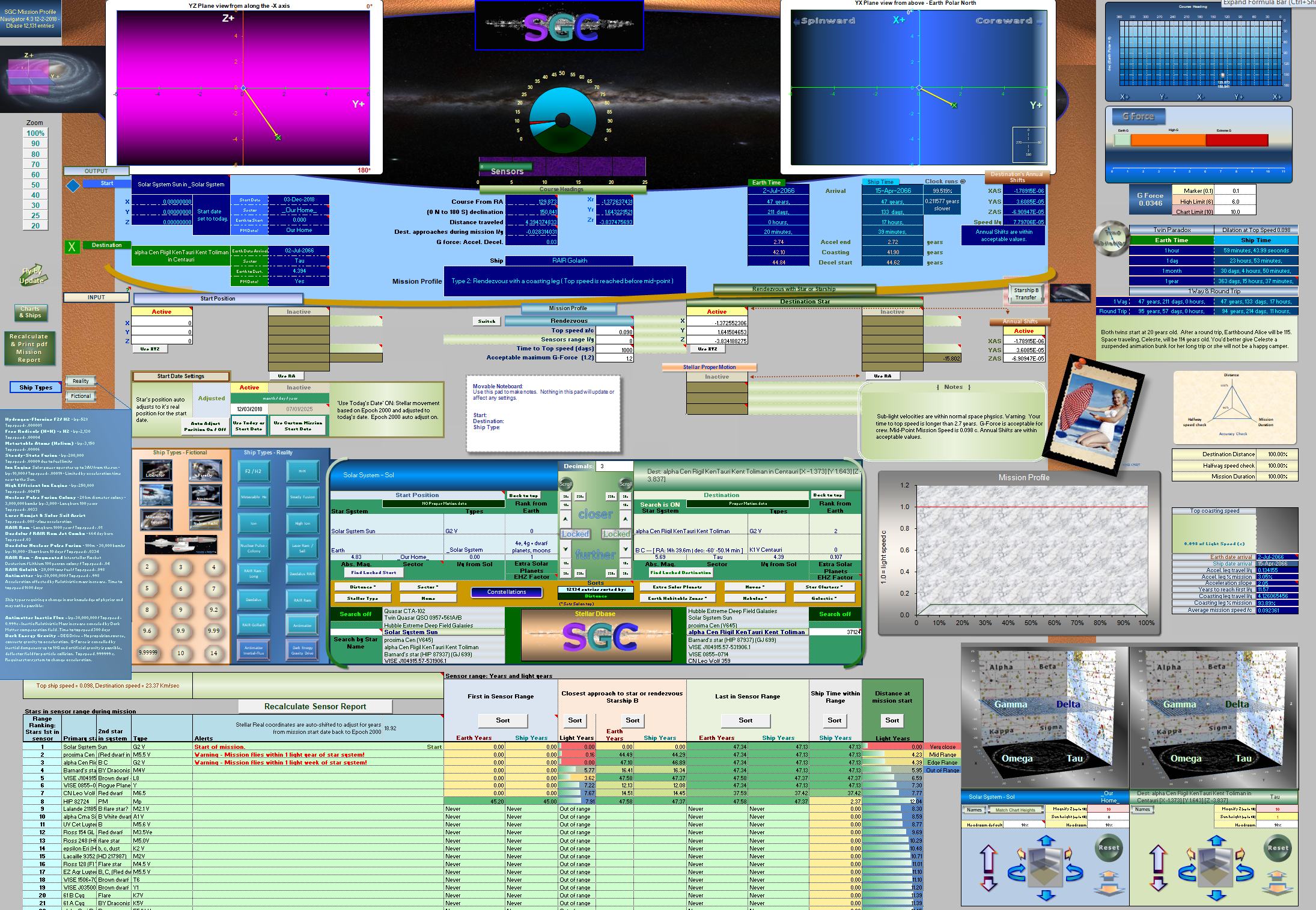Step Start Position closer with up arrow
1316x910 pixels.
pyautogui.click(x=565, y=519)
